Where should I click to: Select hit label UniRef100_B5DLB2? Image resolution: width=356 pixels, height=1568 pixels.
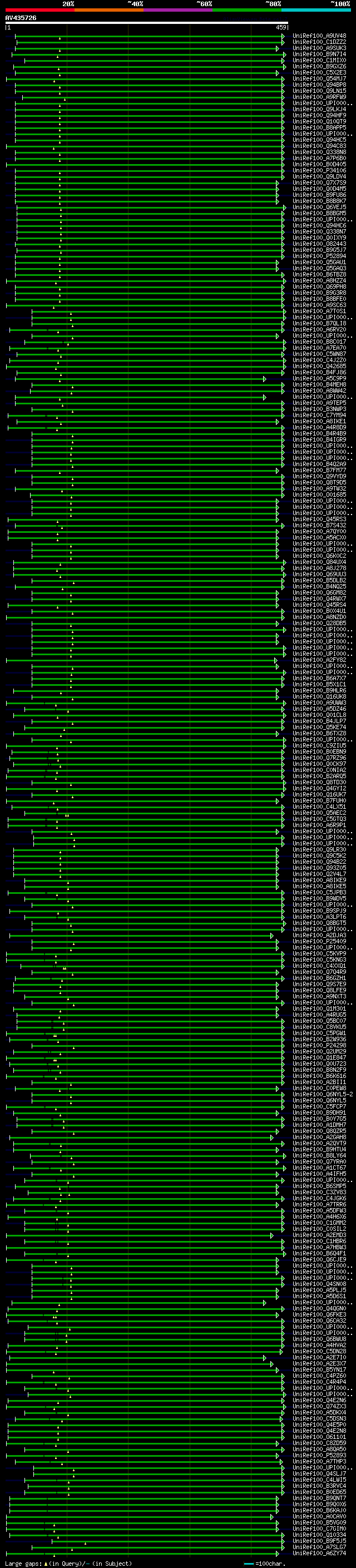319,581
